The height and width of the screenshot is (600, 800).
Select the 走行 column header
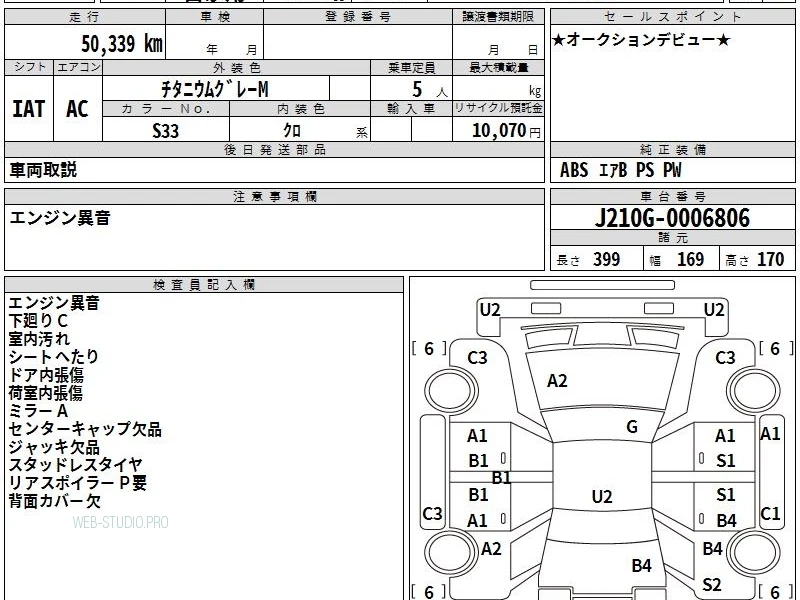coord(85,17)
